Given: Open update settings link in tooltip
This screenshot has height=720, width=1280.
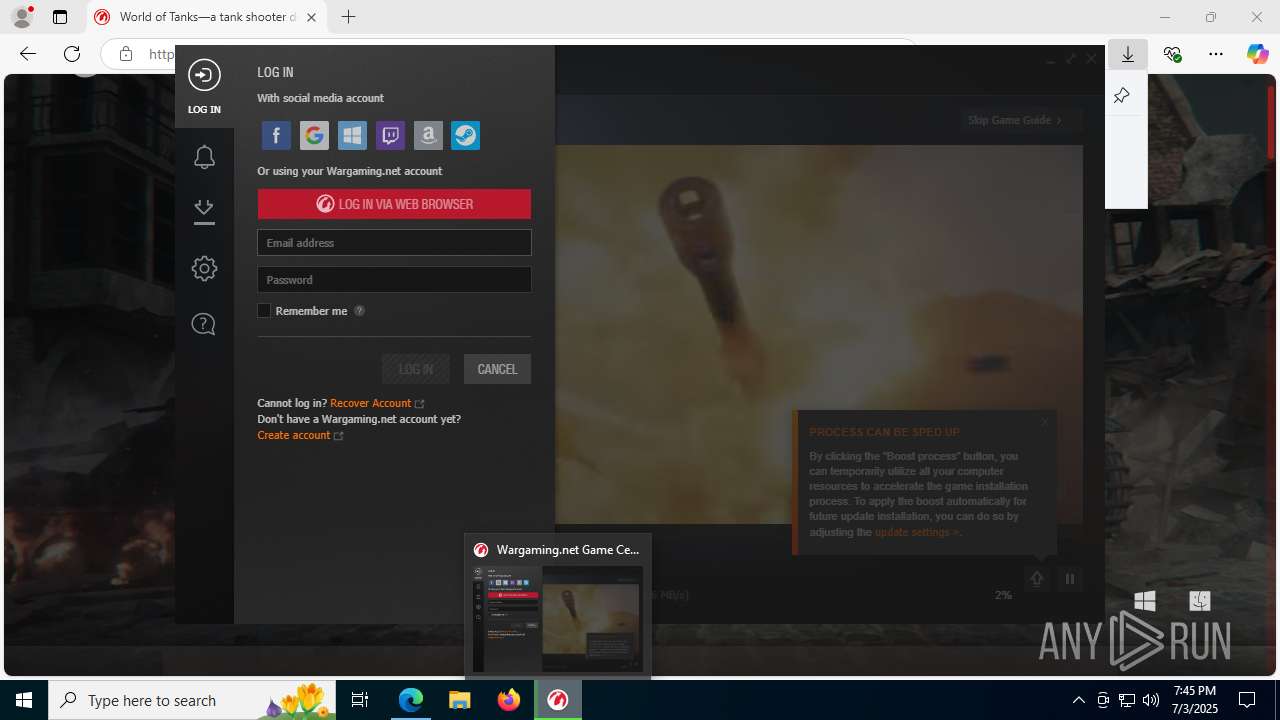Looking at the screenshot, I should (916, 532).
